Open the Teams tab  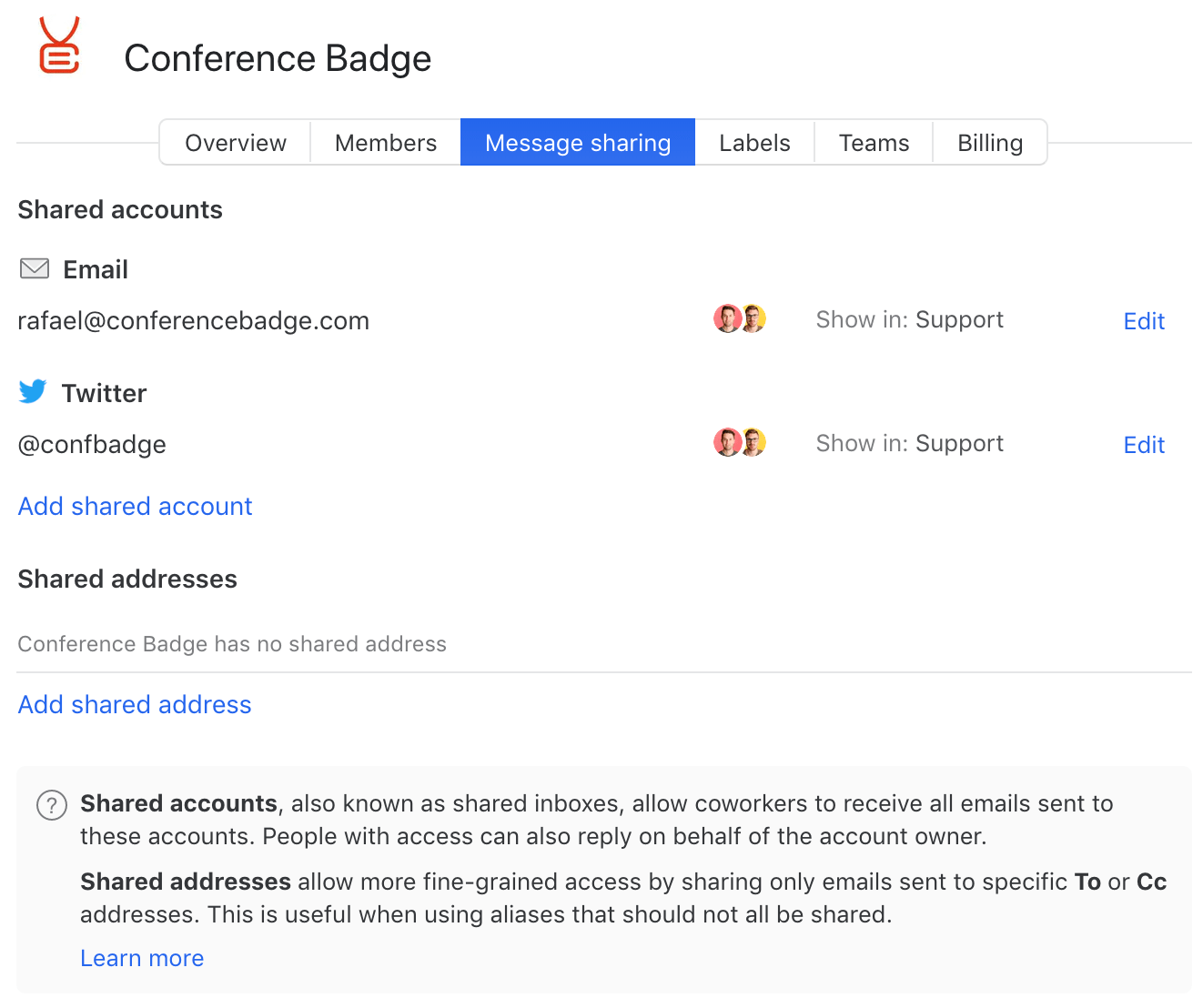[x=874, y=143]
